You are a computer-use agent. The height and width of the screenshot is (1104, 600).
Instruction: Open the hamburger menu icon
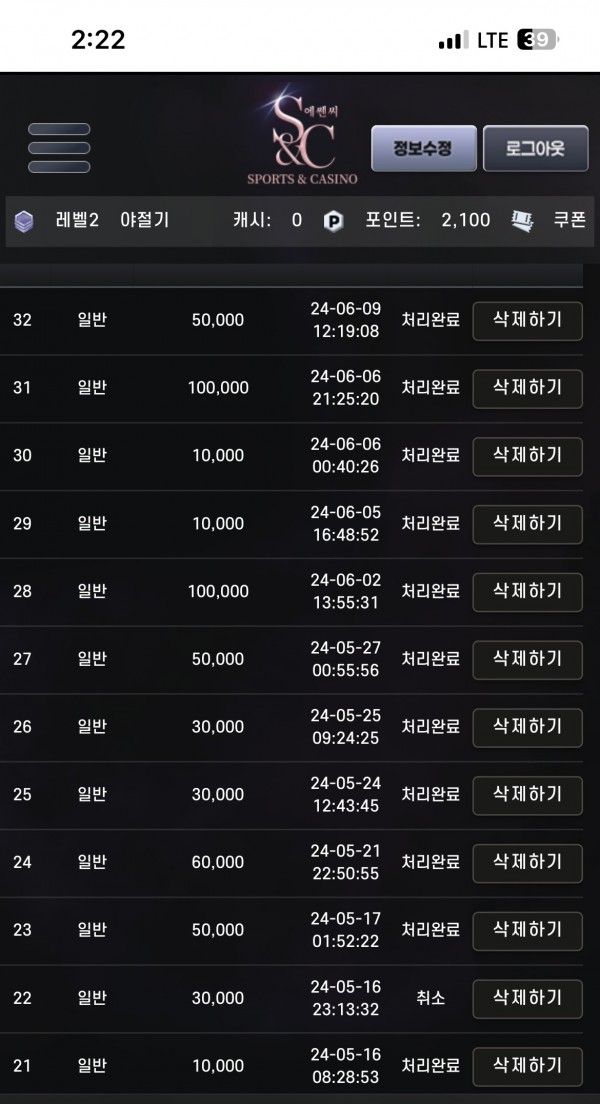59,148
